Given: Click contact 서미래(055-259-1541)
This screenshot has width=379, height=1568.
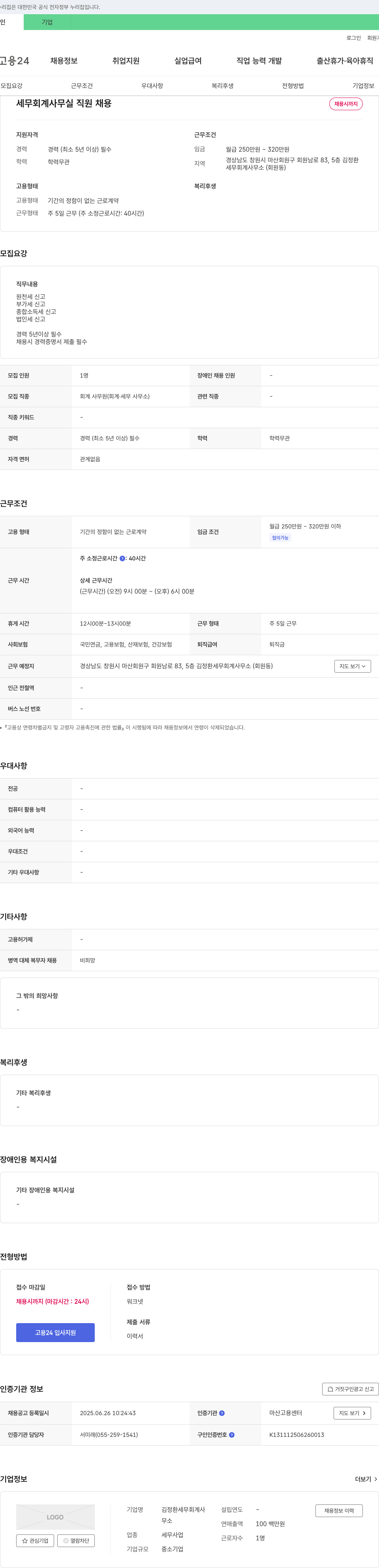Looking at the screenshot, I should pos(109,1435).
